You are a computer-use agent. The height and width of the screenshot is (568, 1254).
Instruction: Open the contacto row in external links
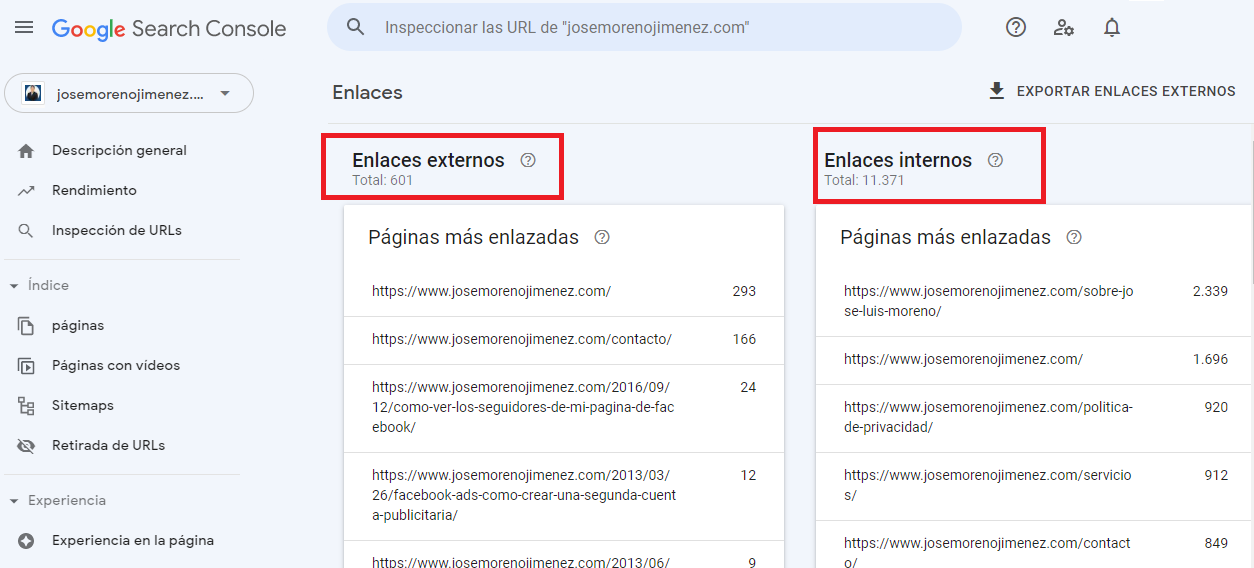[564, 340]
